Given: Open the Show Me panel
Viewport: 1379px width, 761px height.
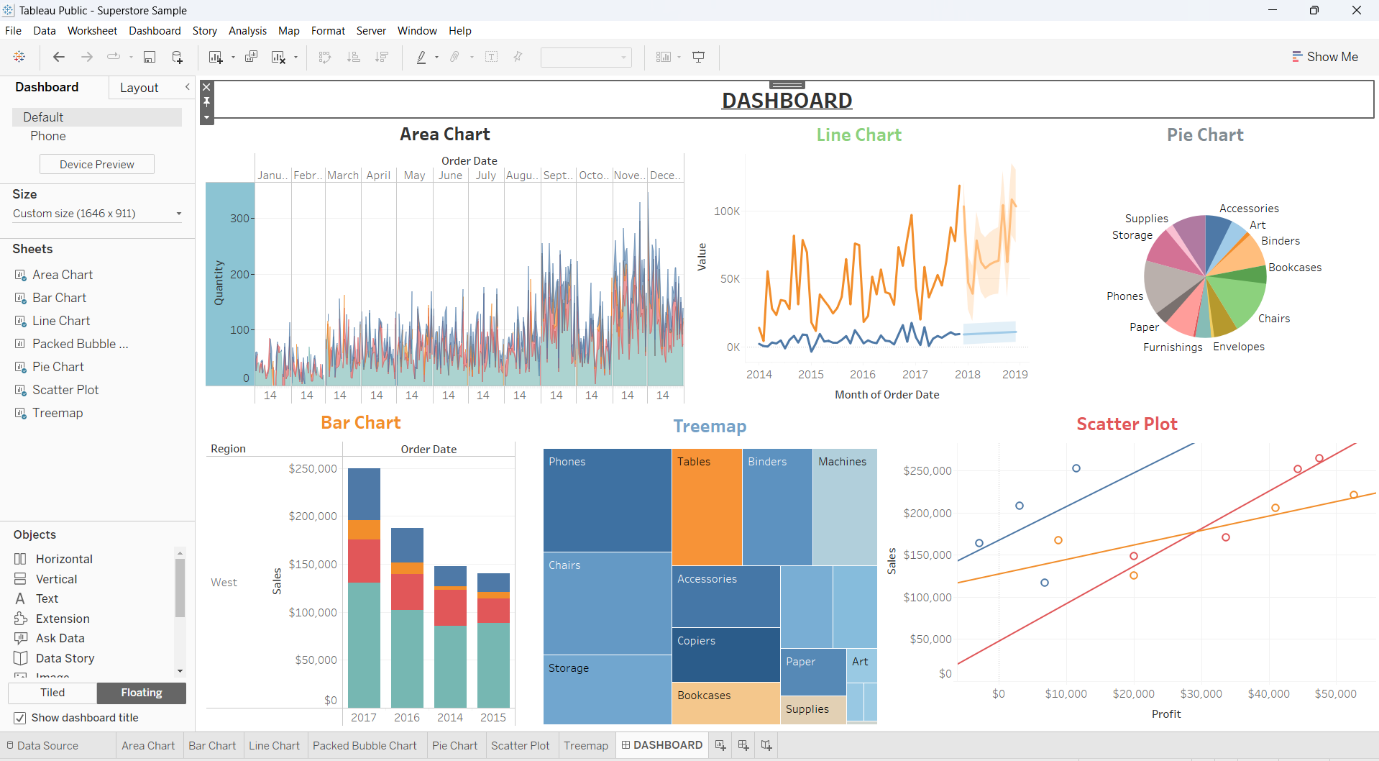Looking at the screenshot, I should 1325,57.
